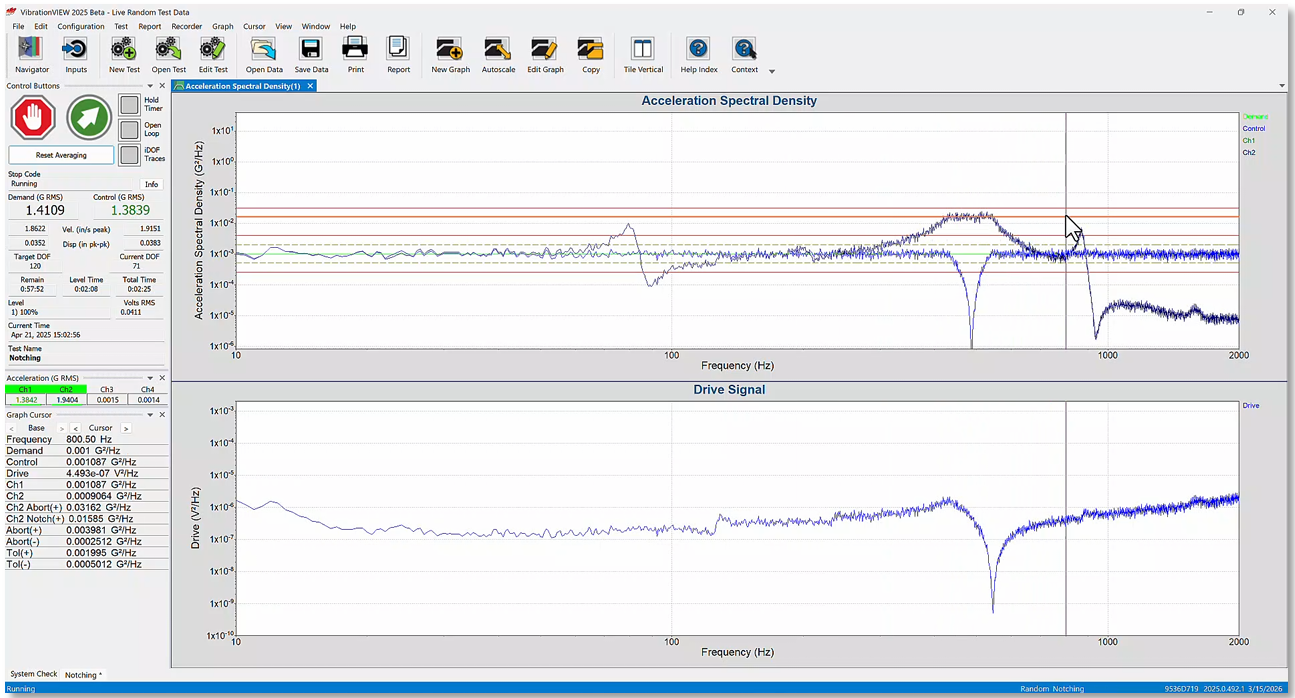The height and width of the screenshot is (698, 1295).
Task: Close the Graph Cursor panel
Action: (x=162, y=415)
